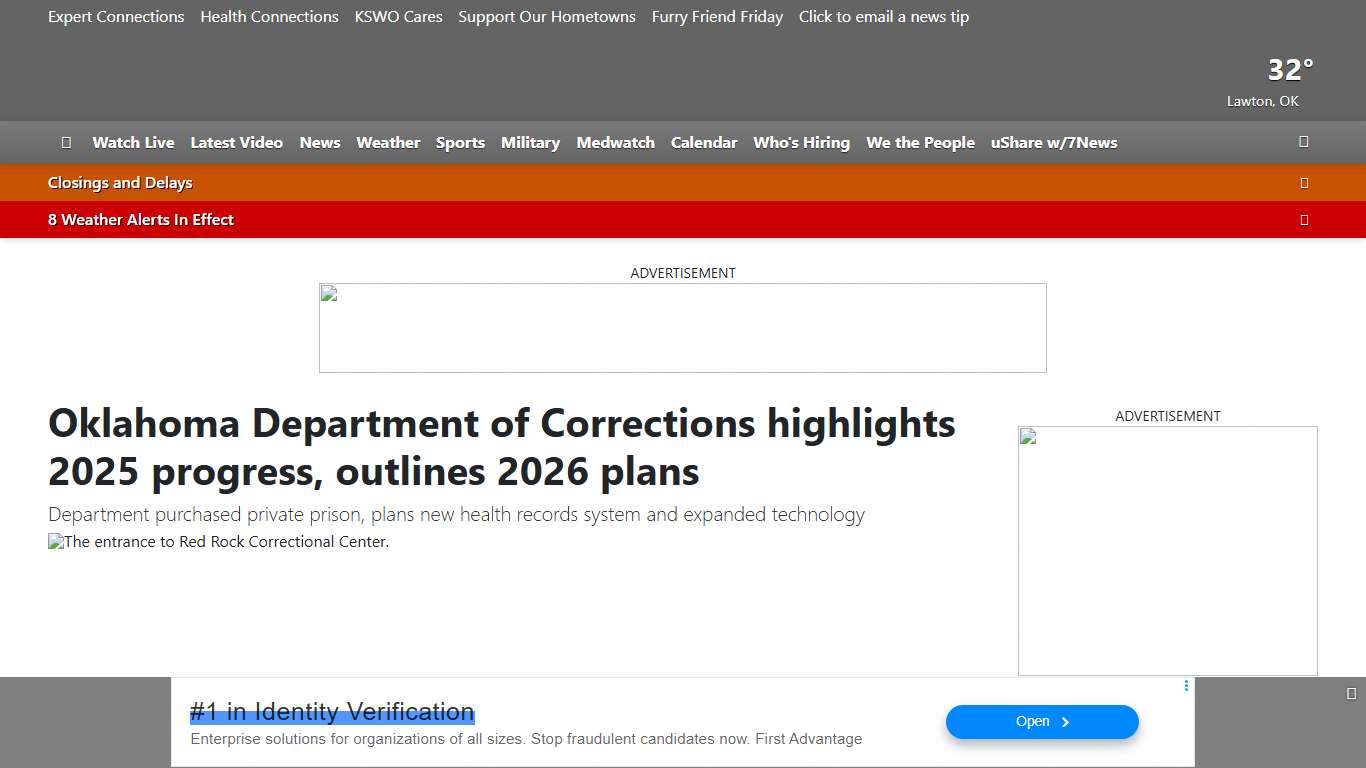Go to the Medwatch section

tap(615, 142)
